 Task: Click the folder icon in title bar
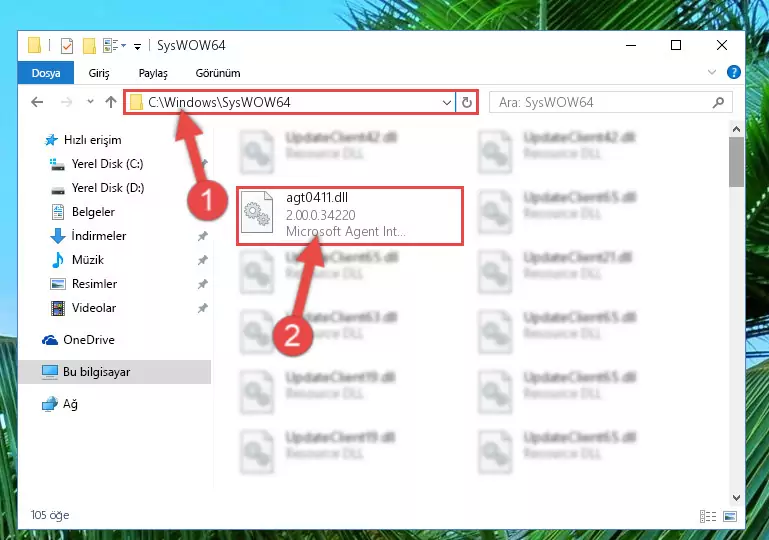click(x=34, y=45)
